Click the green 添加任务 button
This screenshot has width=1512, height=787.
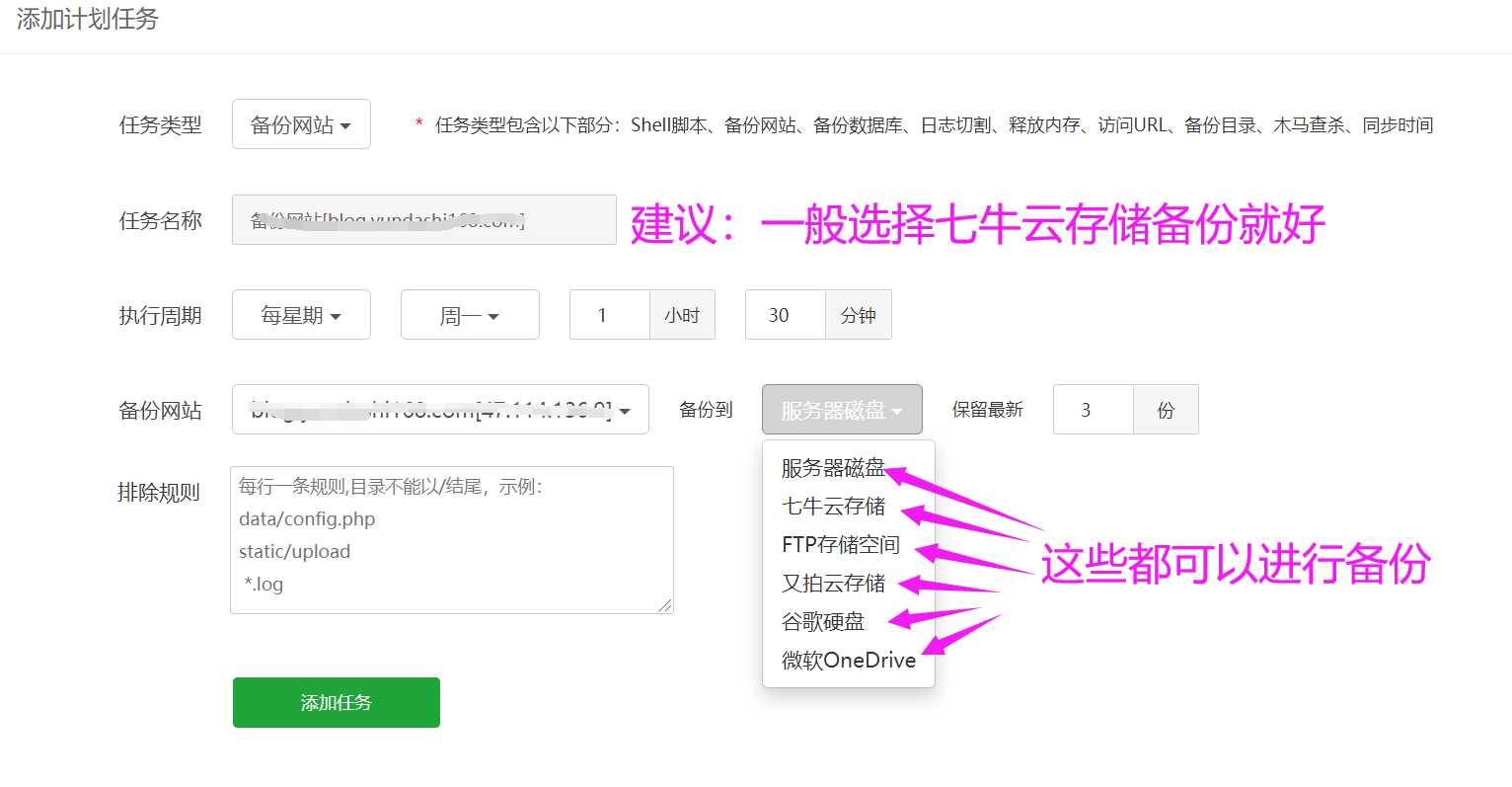[x=337, y=702]
